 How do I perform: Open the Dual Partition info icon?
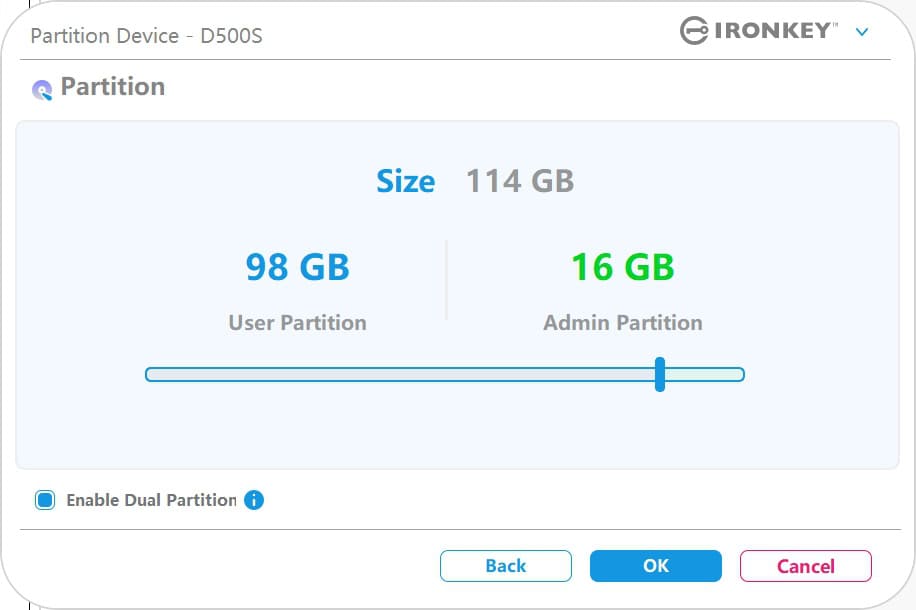coord(254,500)
